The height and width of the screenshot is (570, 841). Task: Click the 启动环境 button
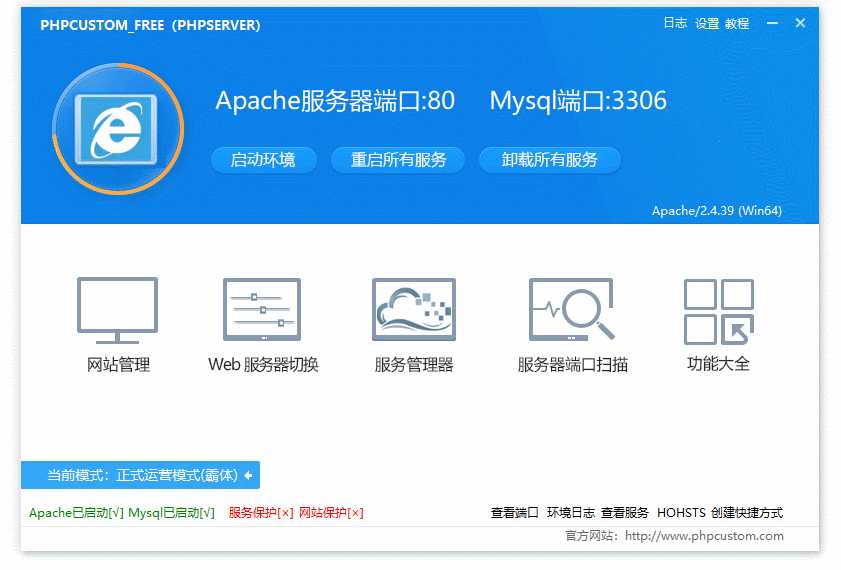[x=263, y=160]
